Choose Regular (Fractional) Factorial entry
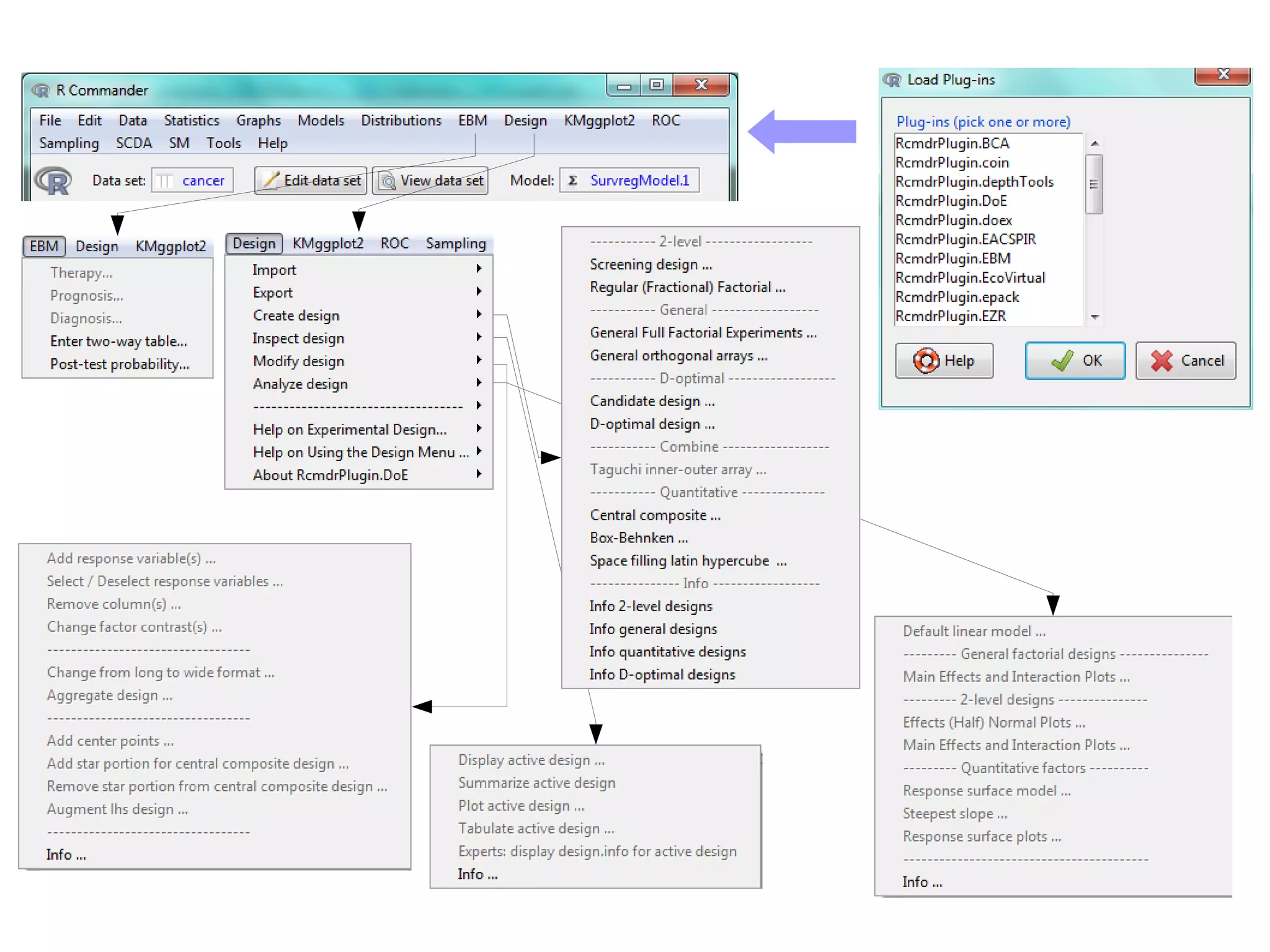Screen dimensions: 1270x952 click(x=688, y=288)
